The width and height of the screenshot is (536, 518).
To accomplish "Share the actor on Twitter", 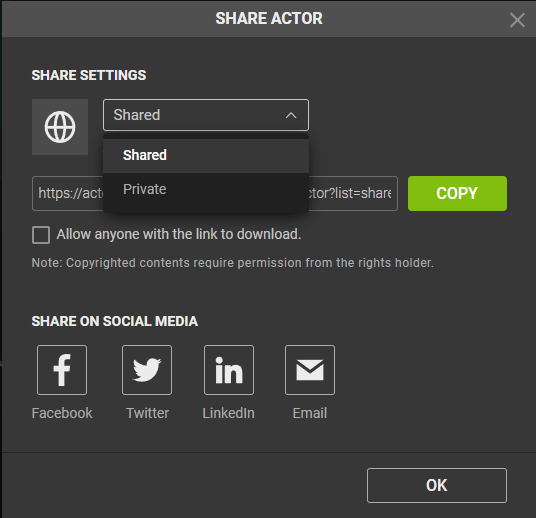I will [147, 370].
